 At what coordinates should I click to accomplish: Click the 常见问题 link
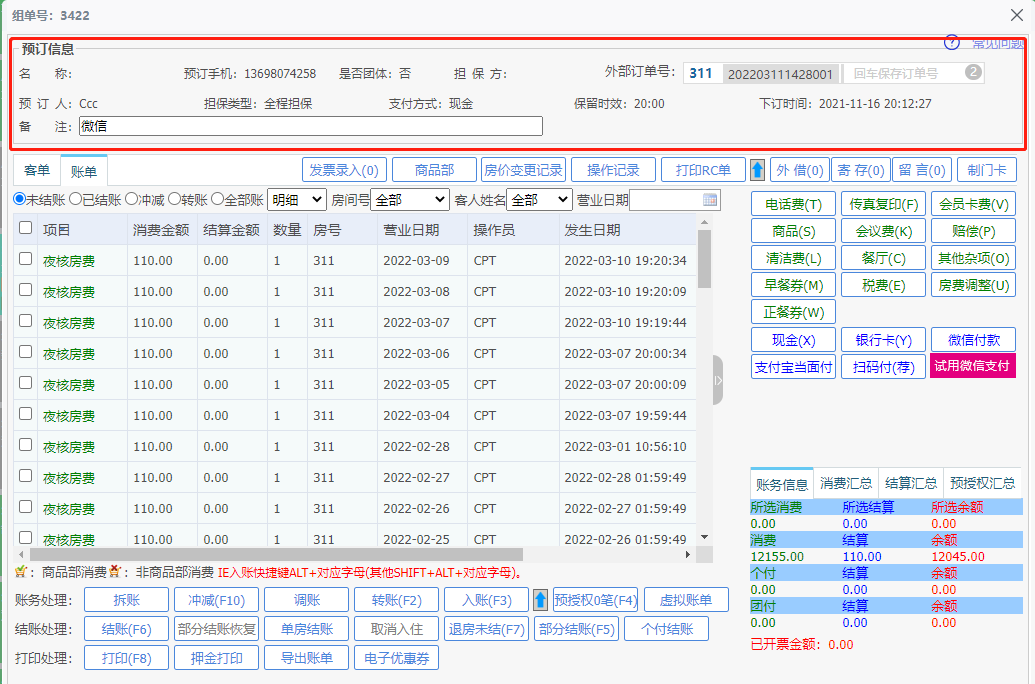(x=997, y=44)
